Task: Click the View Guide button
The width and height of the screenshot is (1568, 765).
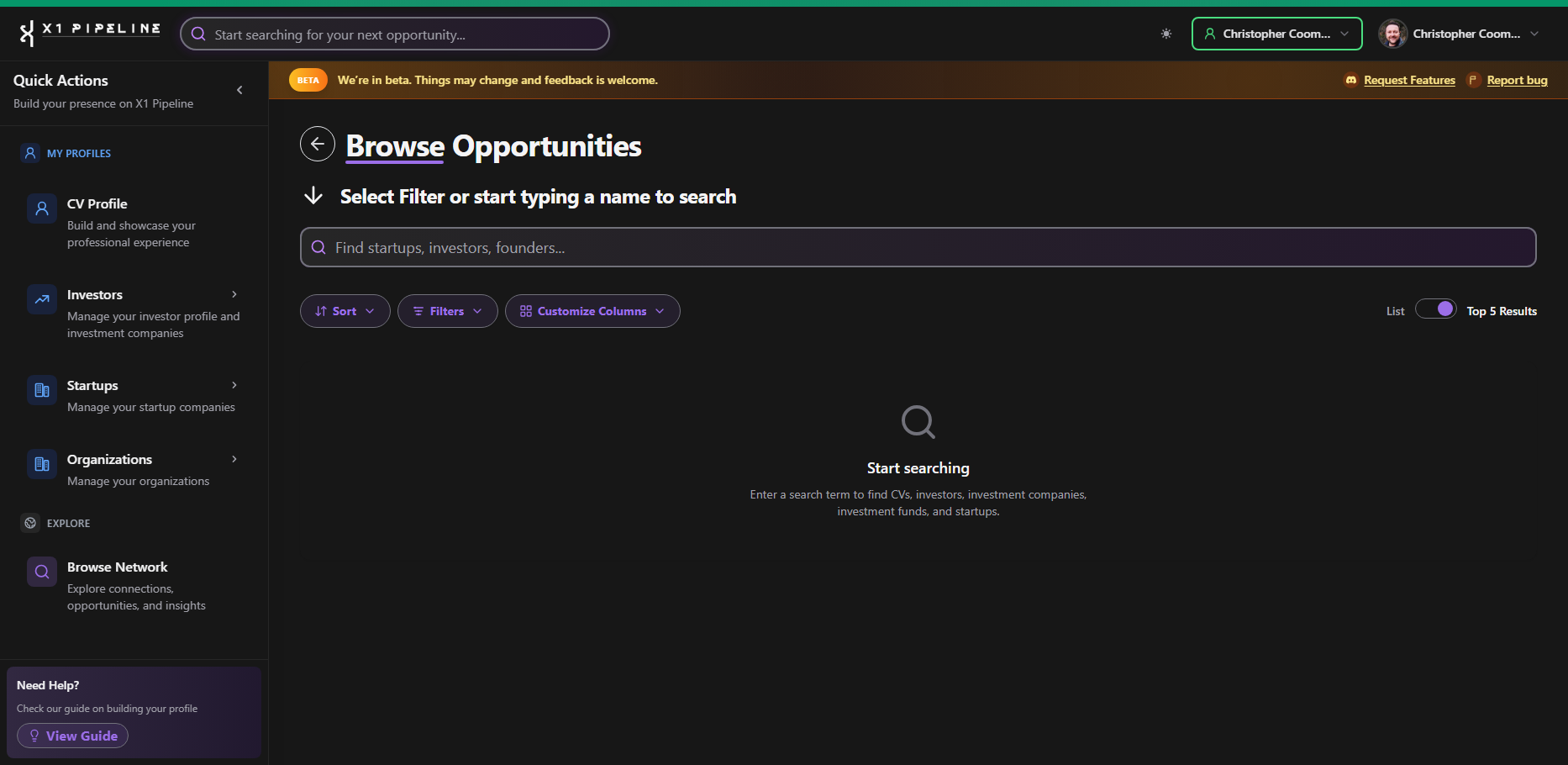Action: [72, 736]
